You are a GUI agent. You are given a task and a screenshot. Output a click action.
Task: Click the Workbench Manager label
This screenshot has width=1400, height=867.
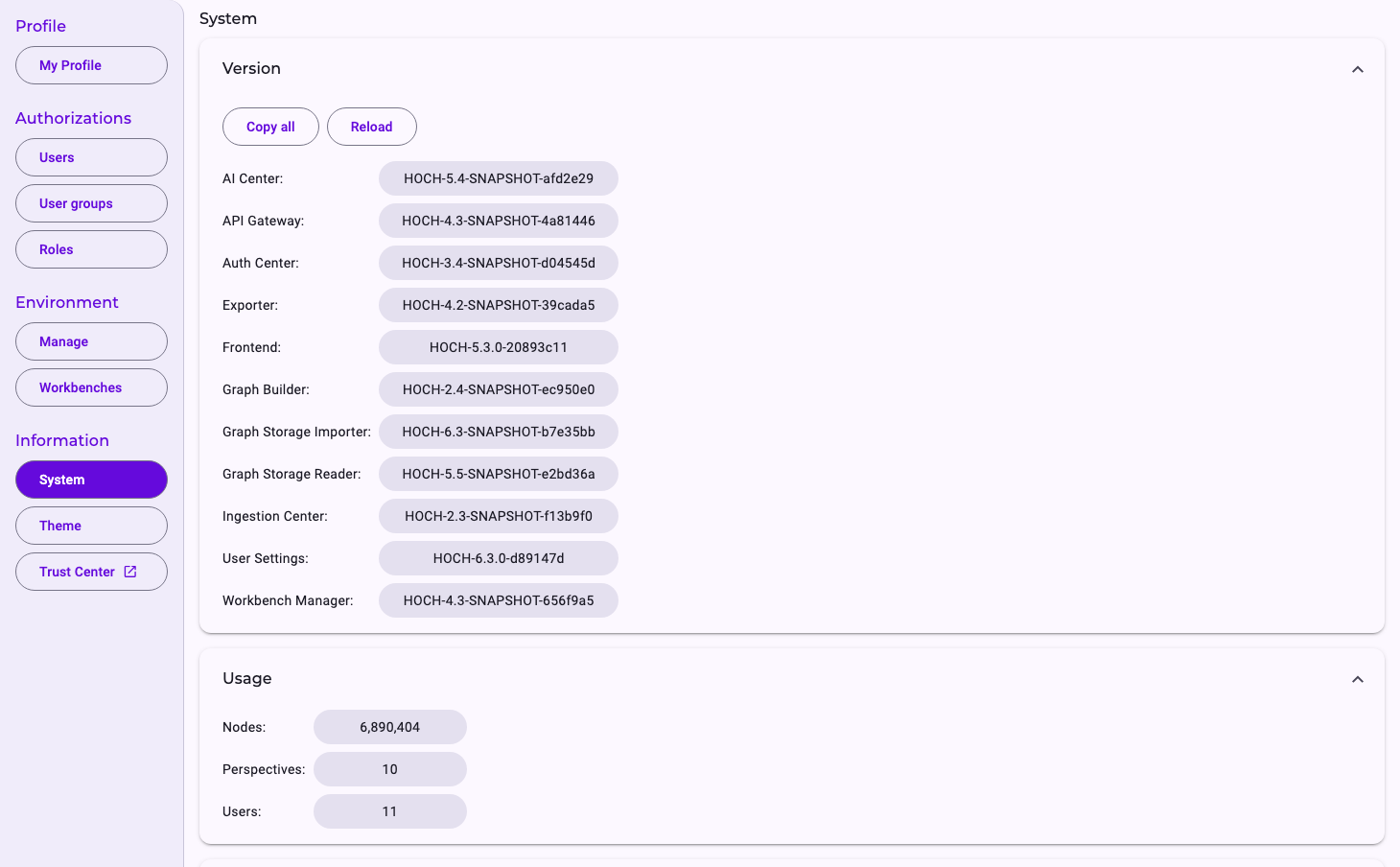288,600
